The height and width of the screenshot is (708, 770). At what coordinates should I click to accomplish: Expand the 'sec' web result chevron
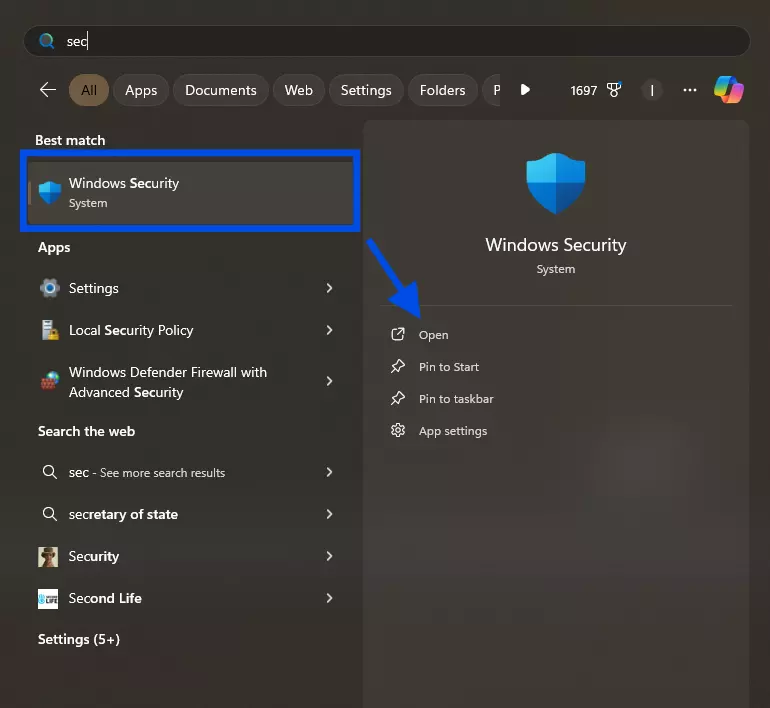[x=329, y=472]
